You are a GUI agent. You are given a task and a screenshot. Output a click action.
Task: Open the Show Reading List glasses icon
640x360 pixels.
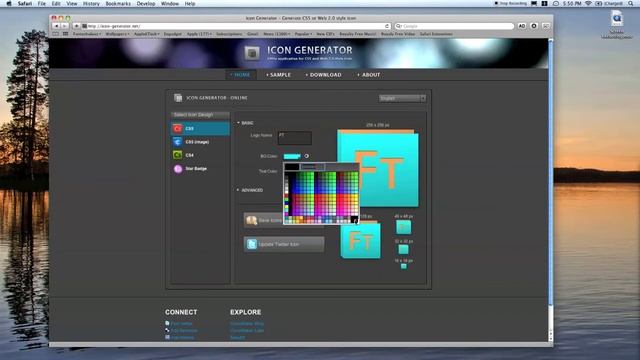[56, 34]
